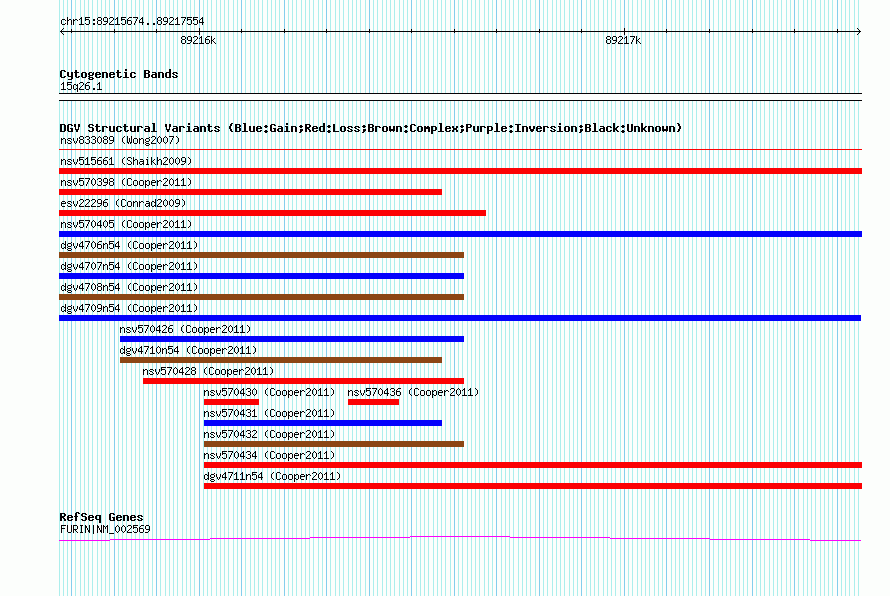890x596 pixels.
Task: Click the 89216k ruler tick label
Action: [x=198, y=40]
